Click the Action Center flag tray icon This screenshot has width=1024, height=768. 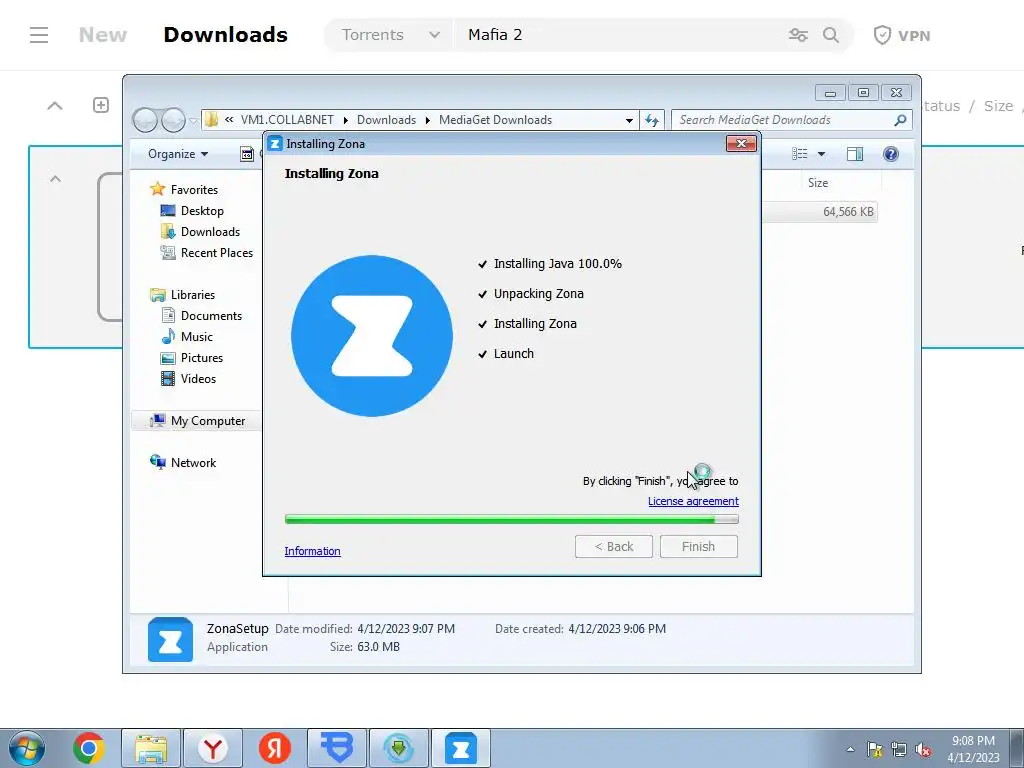point(875,749)
